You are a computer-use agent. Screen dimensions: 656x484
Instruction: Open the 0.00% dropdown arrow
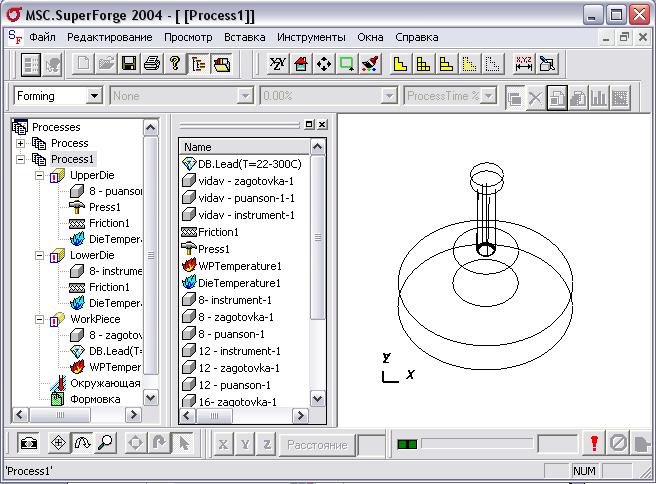tap(389, 96)
